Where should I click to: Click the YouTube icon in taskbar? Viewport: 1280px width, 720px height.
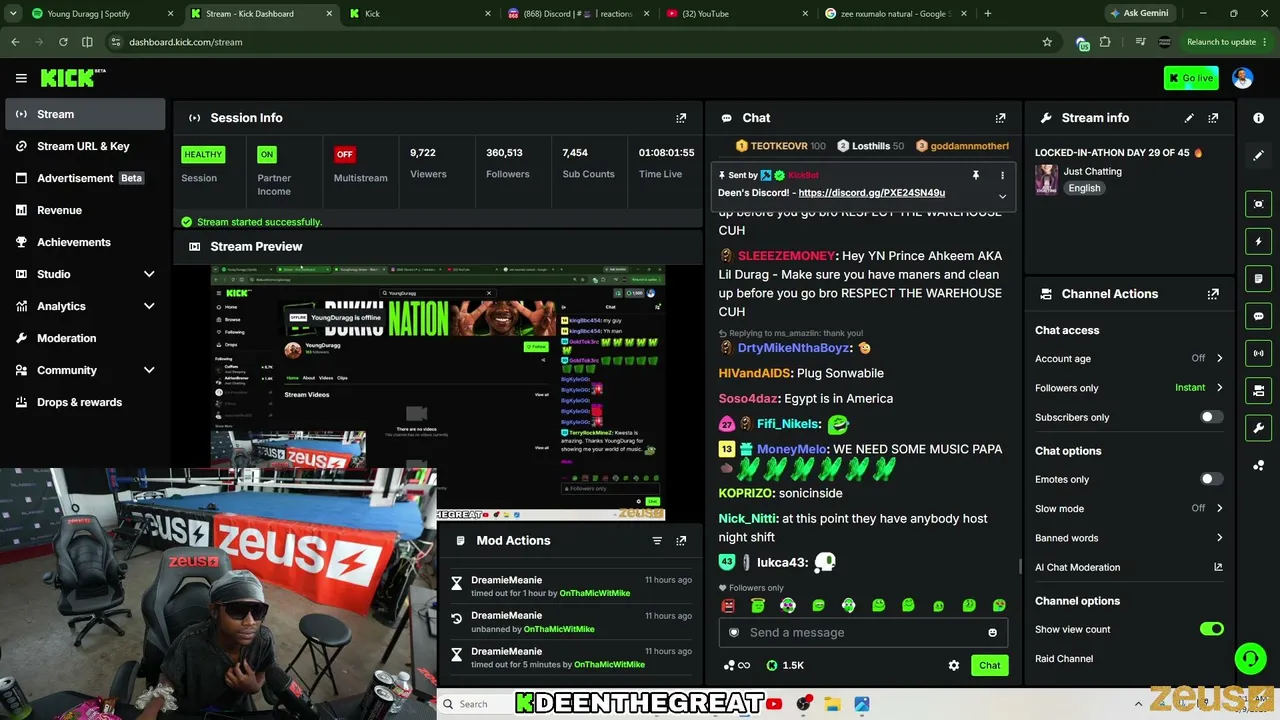click(x=774, y=704)
